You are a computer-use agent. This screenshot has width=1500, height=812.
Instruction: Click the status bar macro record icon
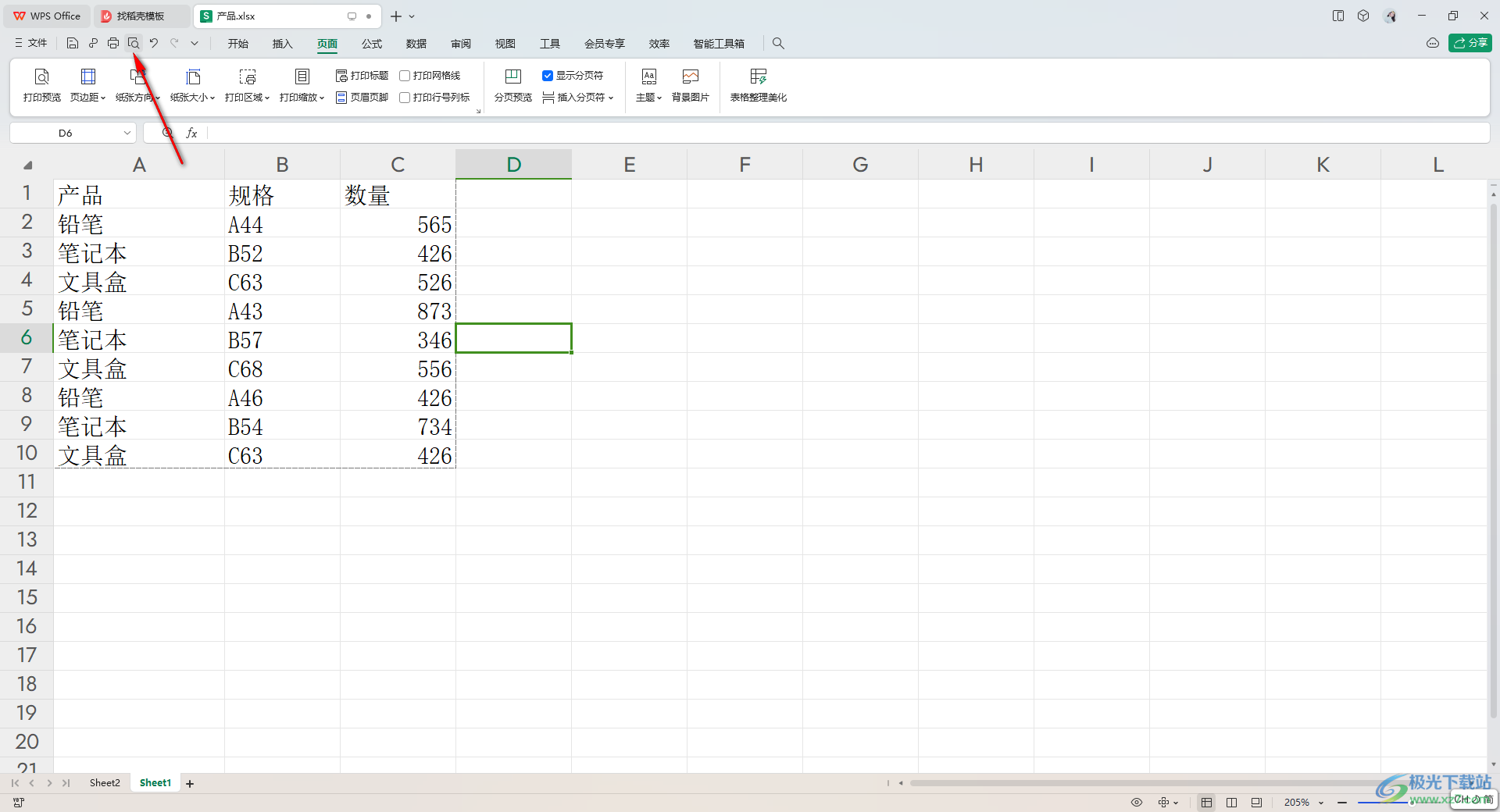pos(19,803)
